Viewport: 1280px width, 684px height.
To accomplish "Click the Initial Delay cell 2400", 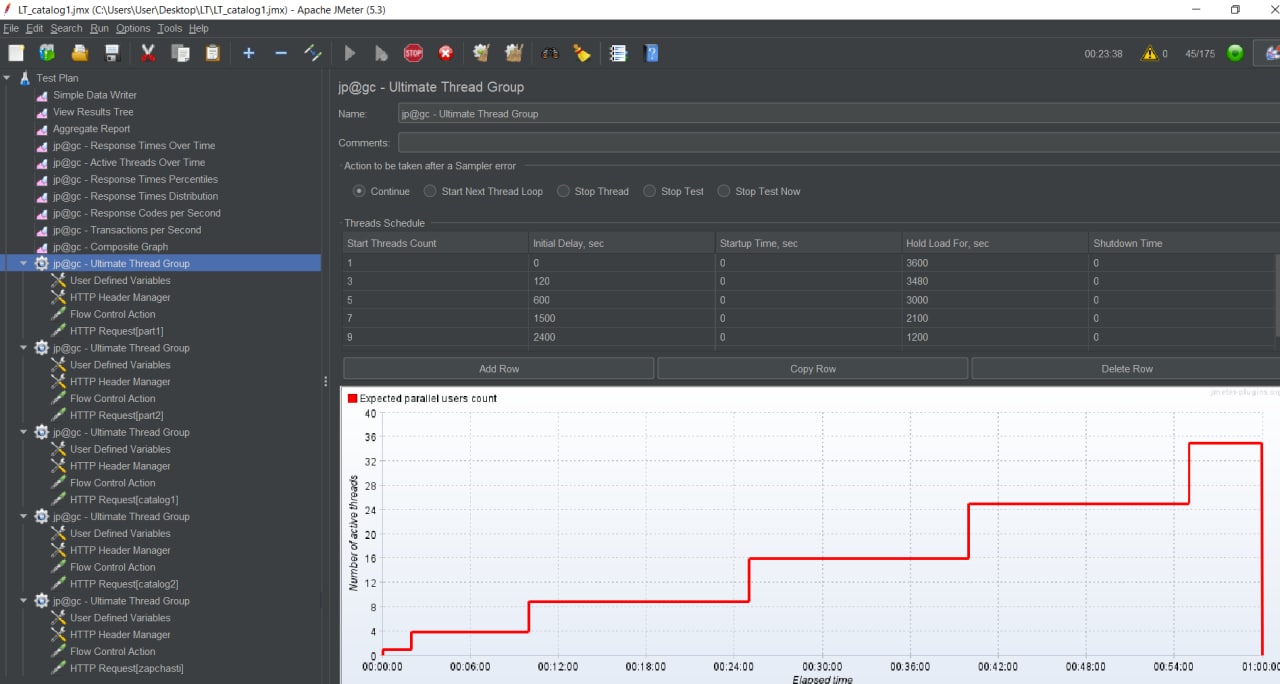I will click(x=622, y=337).
